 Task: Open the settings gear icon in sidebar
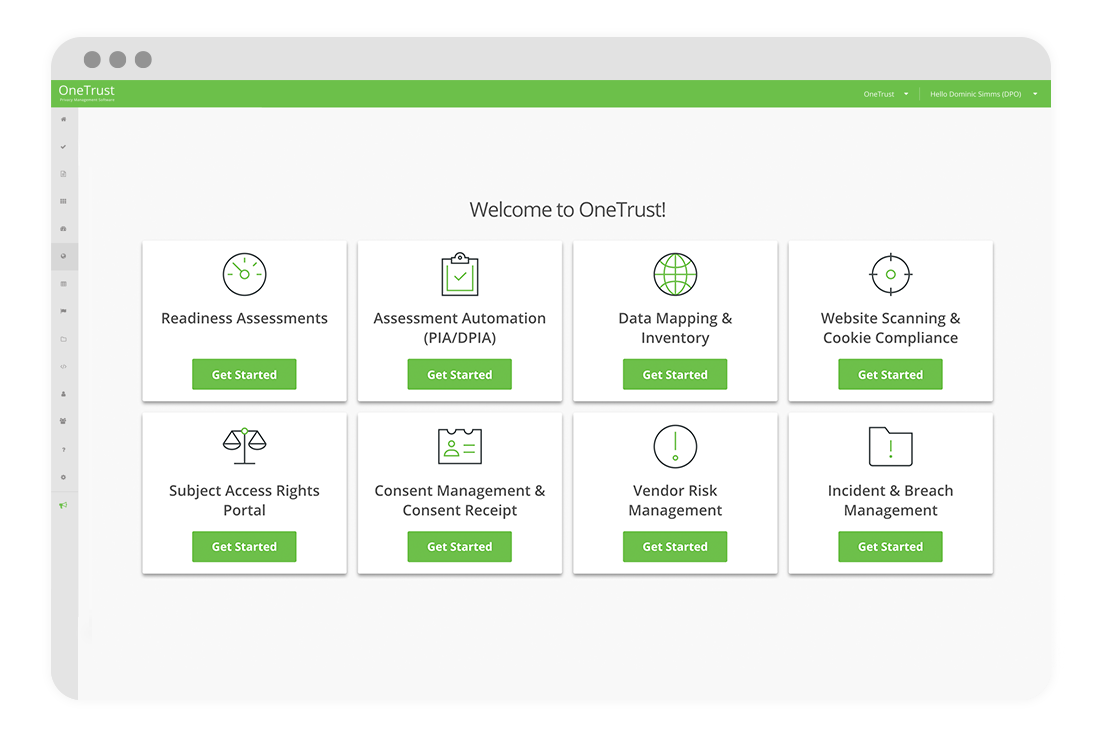coord(63,477)
